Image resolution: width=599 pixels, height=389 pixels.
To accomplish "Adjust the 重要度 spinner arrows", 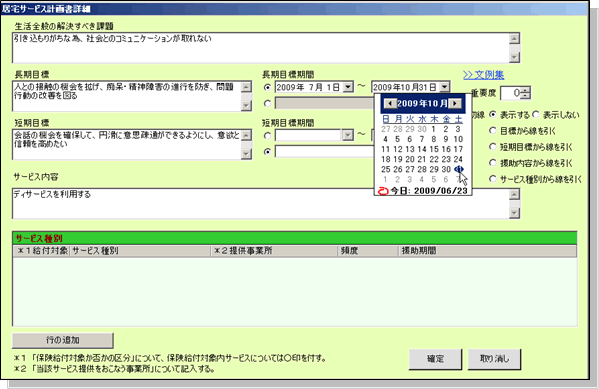I will pyautogui.click(x=526, y=93).
